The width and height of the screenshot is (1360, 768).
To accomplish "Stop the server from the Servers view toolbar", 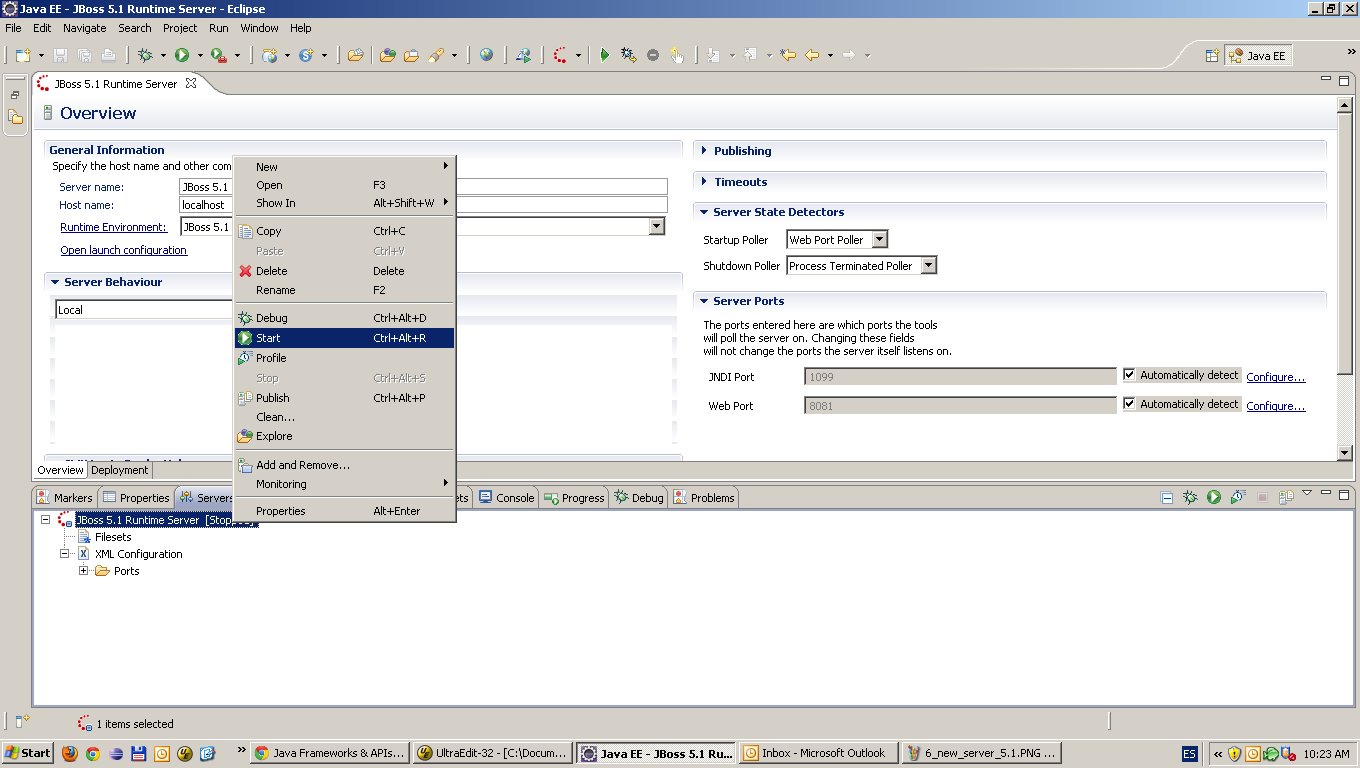I will [x=1263, y=497].
